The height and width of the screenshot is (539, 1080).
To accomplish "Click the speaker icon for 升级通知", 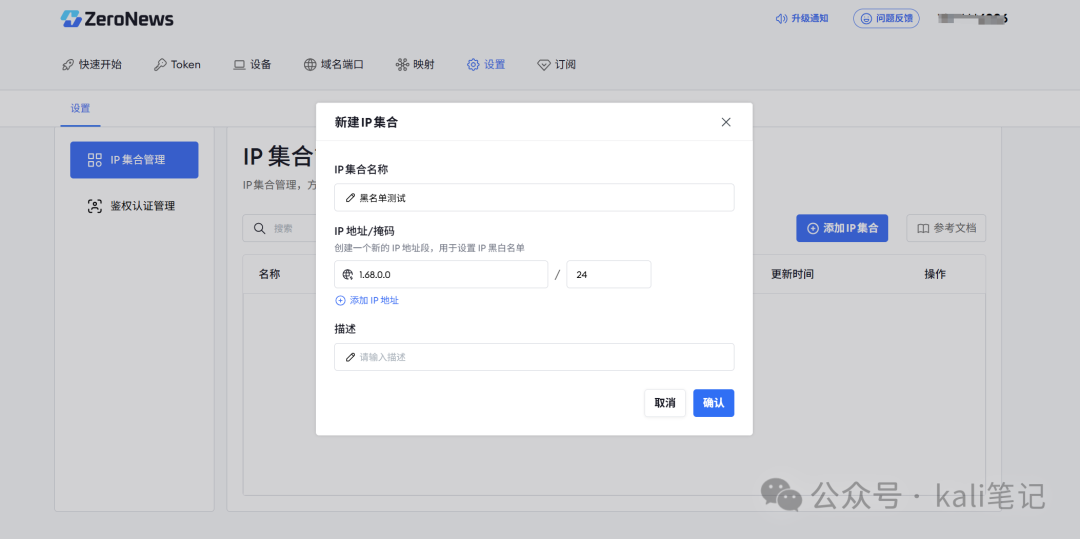I will pyautogui.click(x=781, y=18).
